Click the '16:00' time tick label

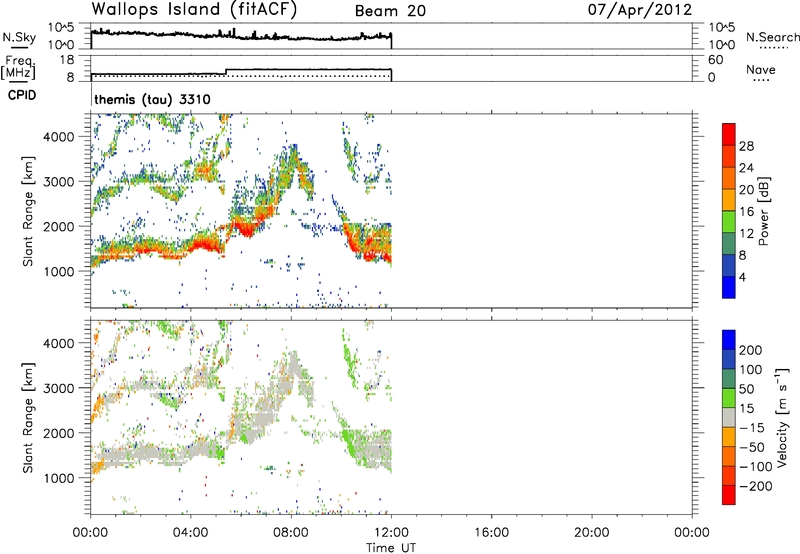pyautogui.click(x=491, y=533)
